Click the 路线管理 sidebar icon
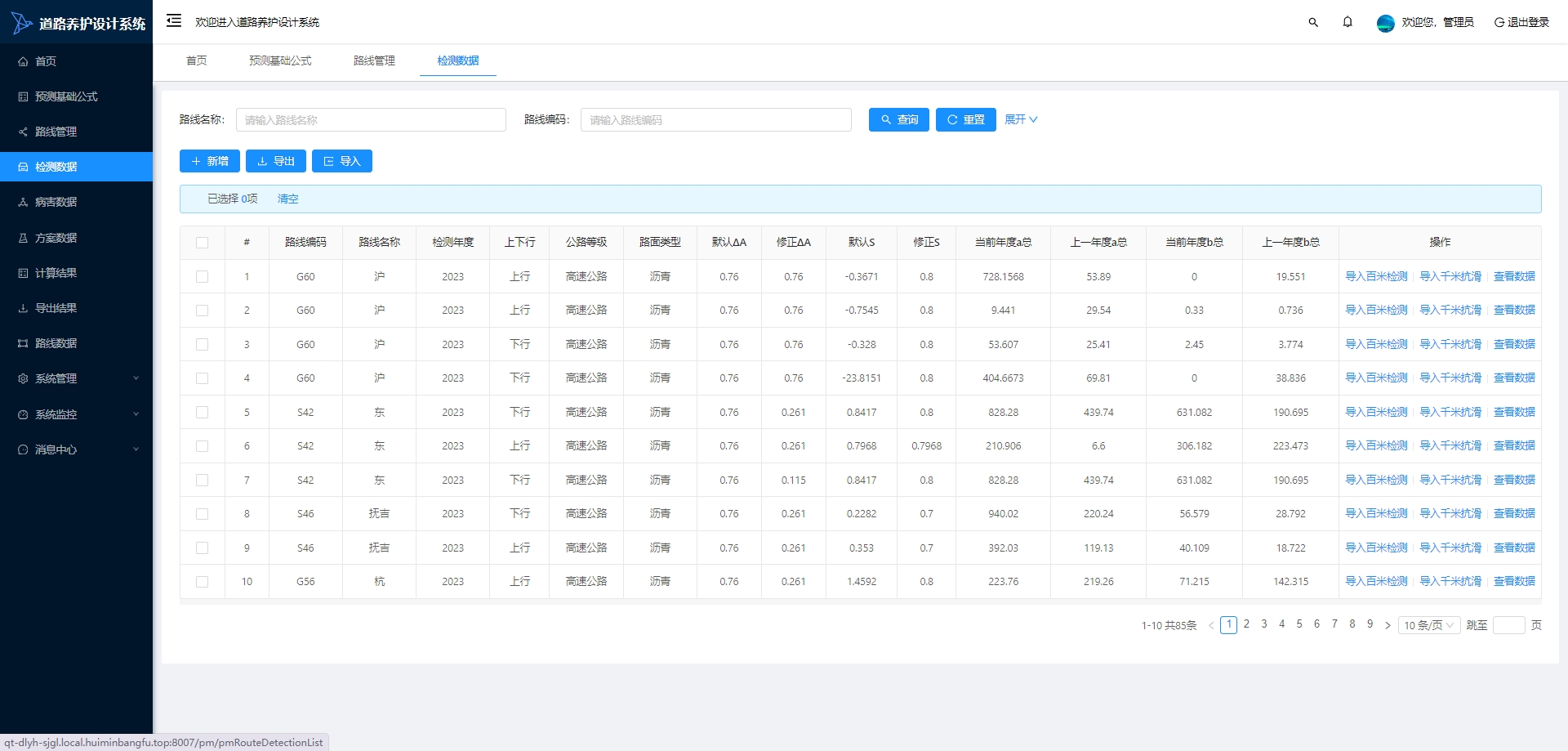The width and height of the screenshot is (1568, 751). click(x=23, y=132)
